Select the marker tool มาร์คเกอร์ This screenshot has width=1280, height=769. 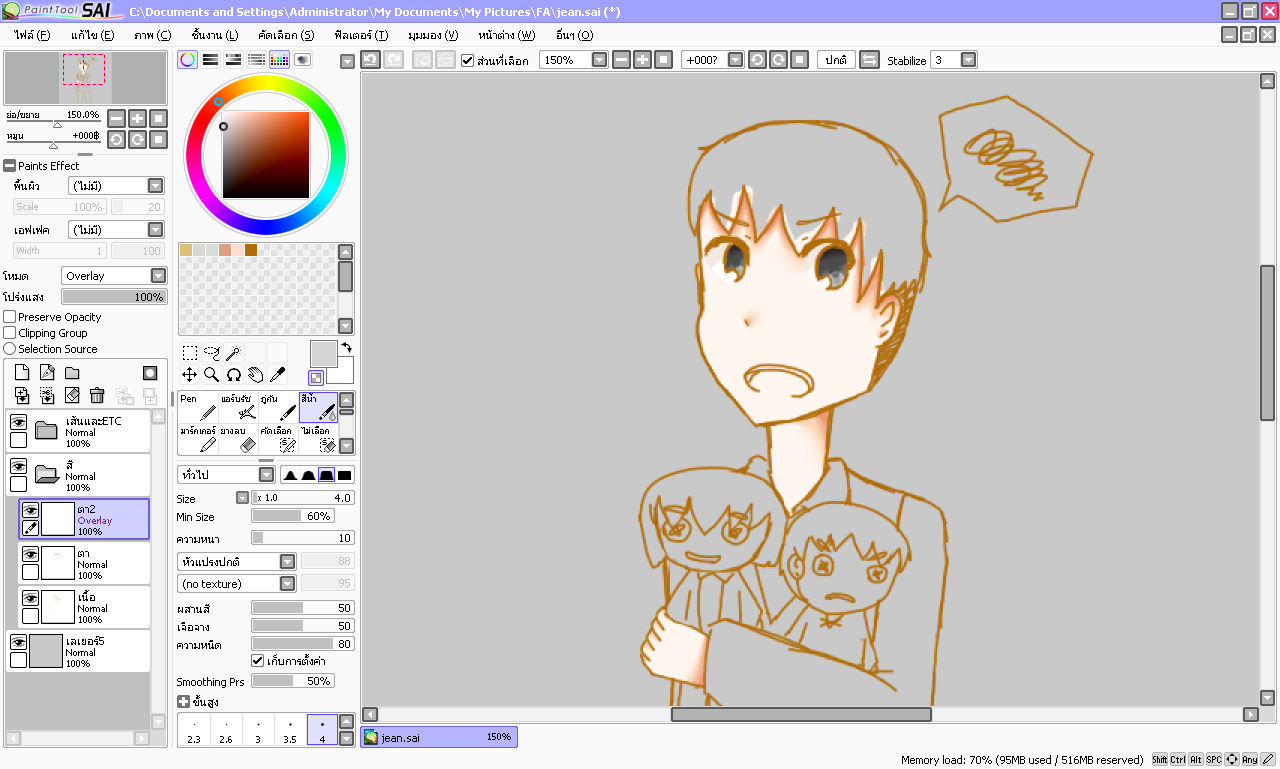tap(198, 439)
